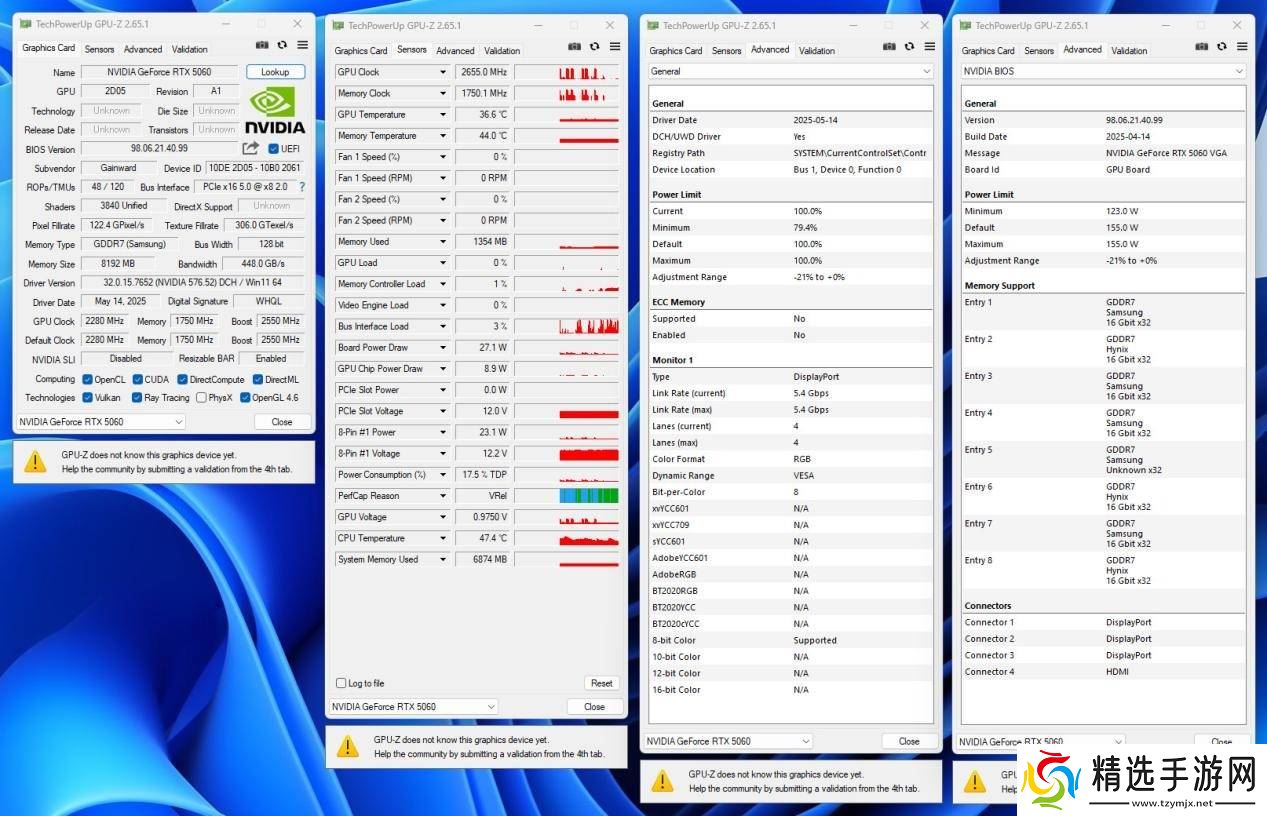Toggle the PhysX technology checkbox
Viewport: 1267px width, 816px height.
[201, 398]
